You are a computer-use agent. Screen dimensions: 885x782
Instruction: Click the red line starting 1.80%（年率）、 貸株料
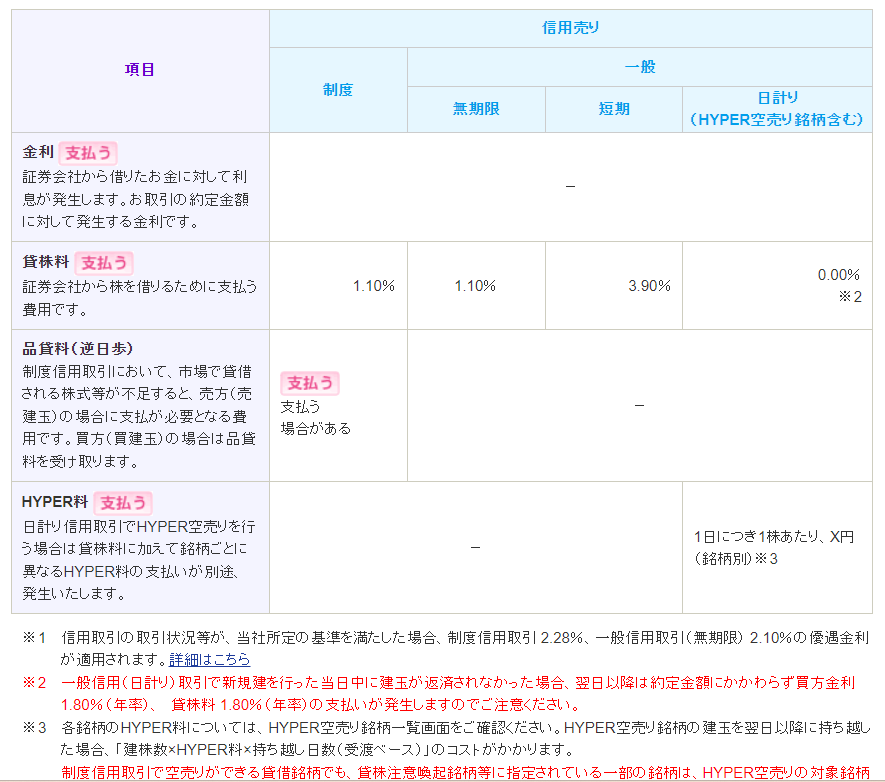[x=321, y=705]
